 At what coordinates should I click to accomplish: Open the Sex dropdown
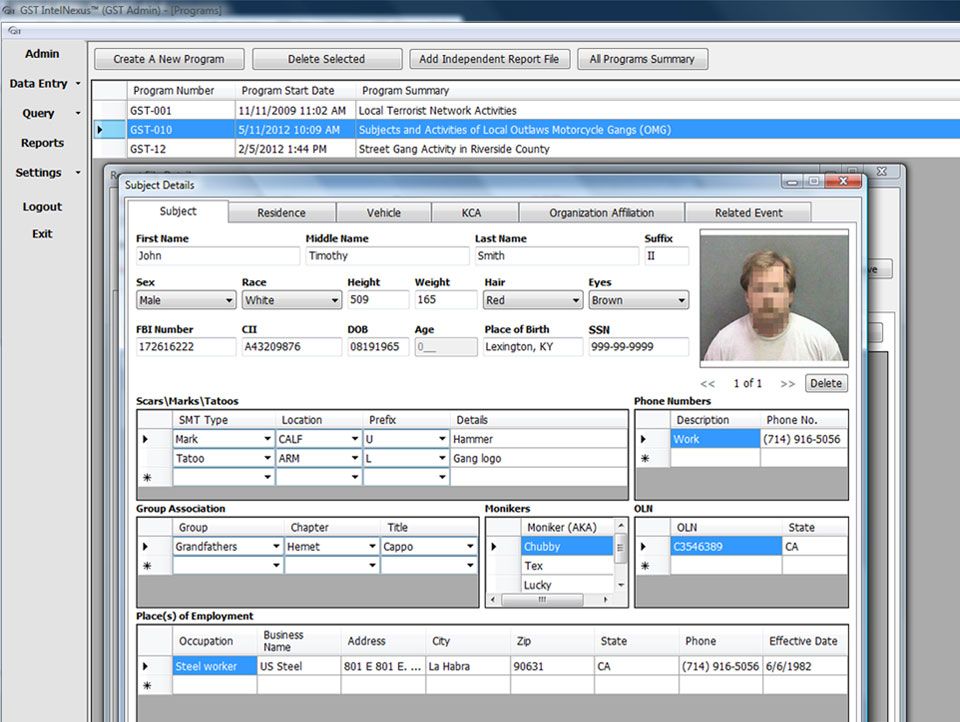(x=227, y=300)
